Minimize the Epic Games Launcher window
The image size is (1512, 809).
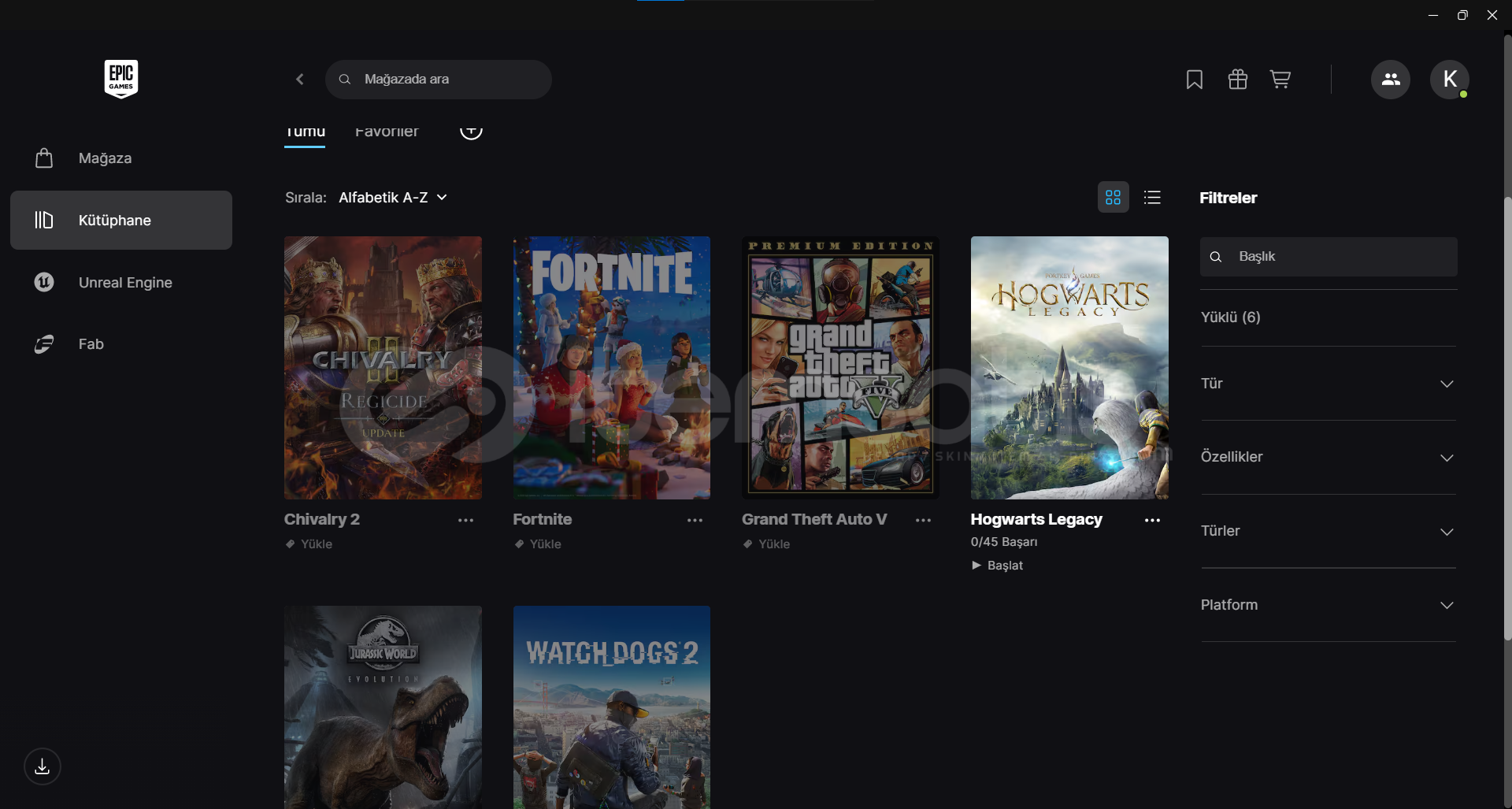click(1433, 15)
